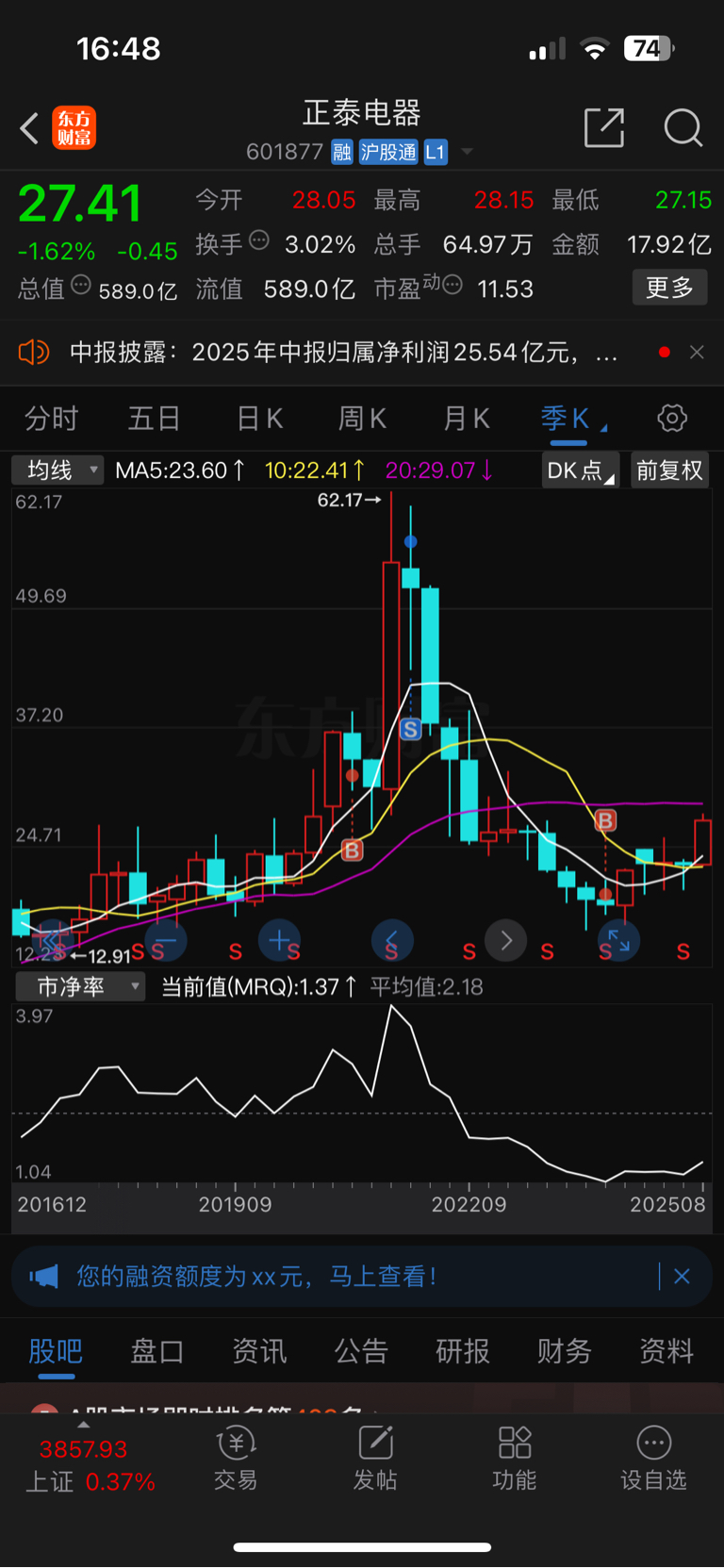This screenshot has height=1568, width=724.
Task: Tap the 62.17 high price label
Action: pyautogui.click(x=349, y=500)
